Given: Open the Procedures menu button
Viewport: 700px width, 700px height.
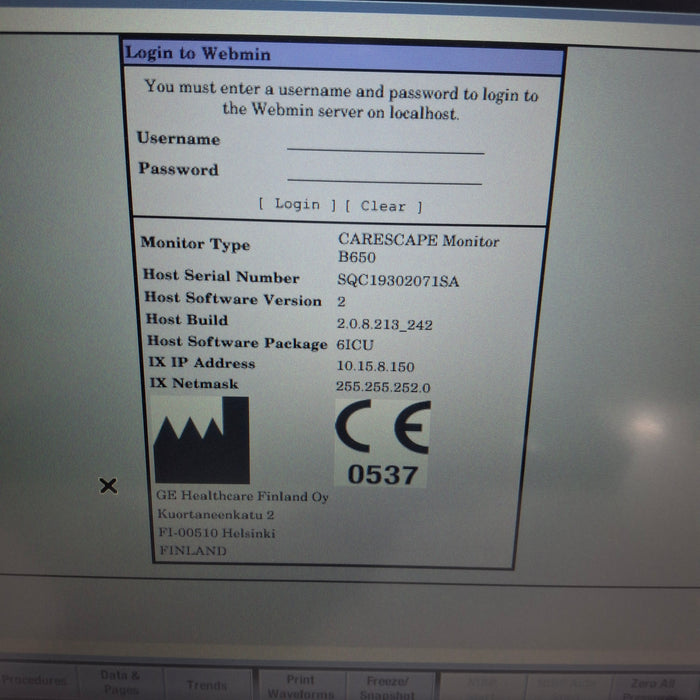Looking at the screenshot, I should [x=34, y=681].
